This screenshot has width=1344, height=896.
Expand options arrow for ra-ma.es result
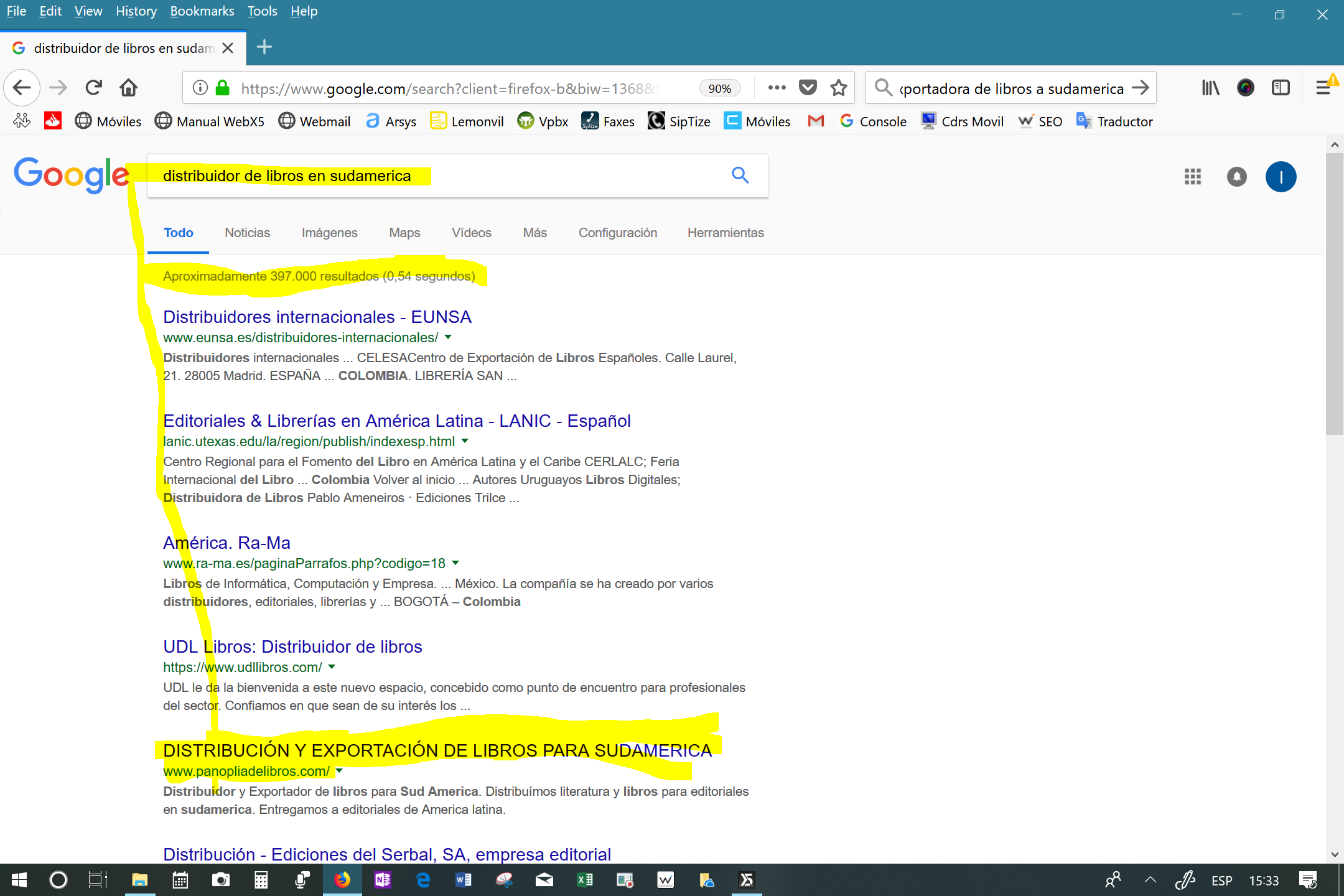tap(455, 563)
